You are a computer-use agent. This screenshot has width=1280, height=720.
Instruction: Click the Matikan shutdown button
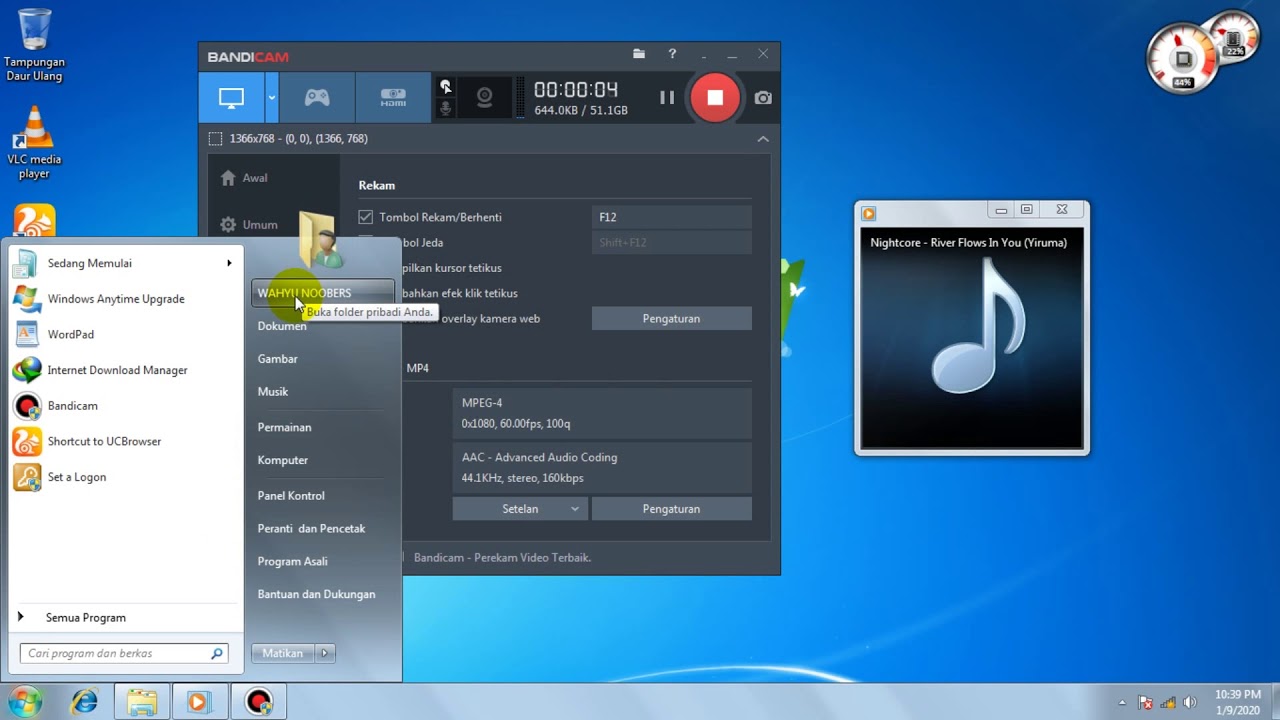click(x=283, y=653)
